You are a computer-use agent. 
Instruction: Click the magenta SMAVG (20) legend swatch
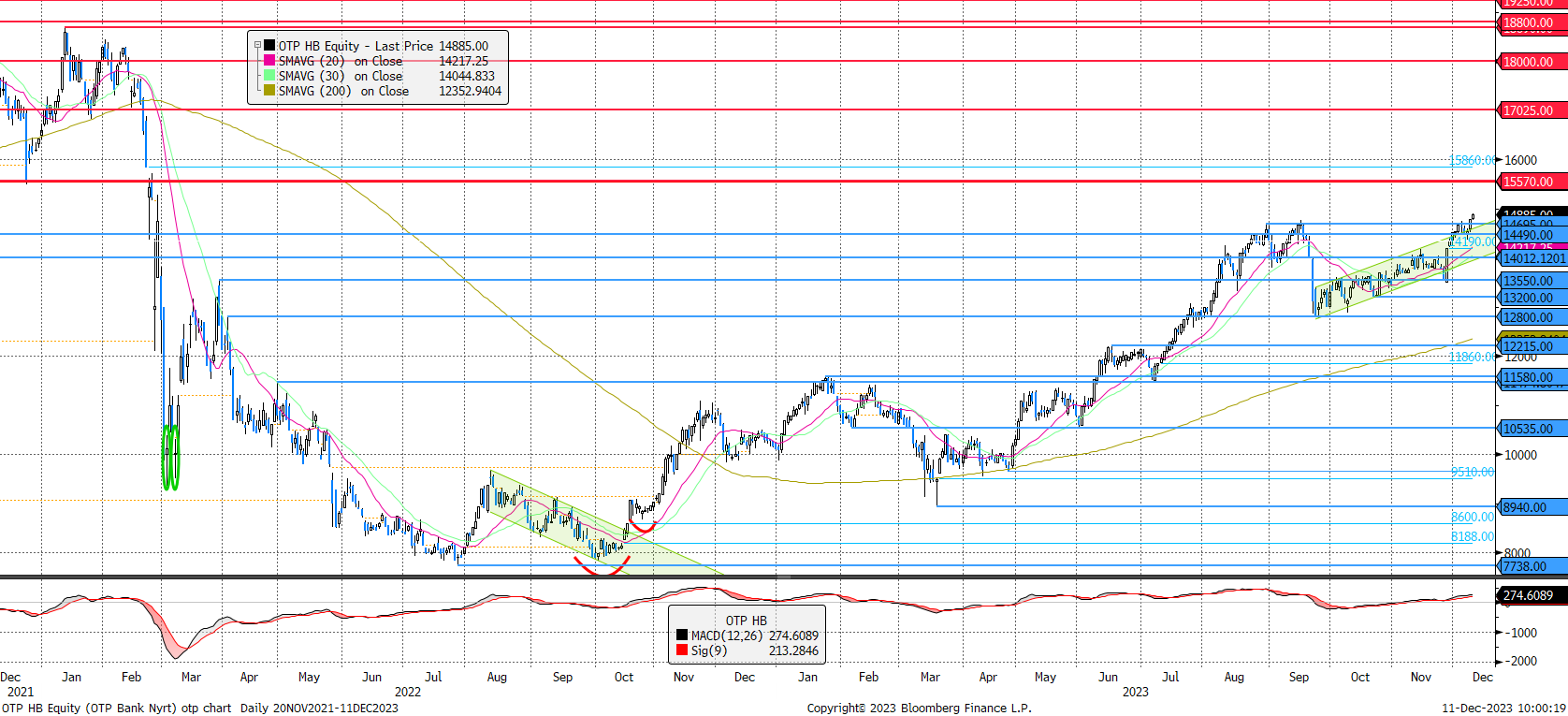coord(269,60)
